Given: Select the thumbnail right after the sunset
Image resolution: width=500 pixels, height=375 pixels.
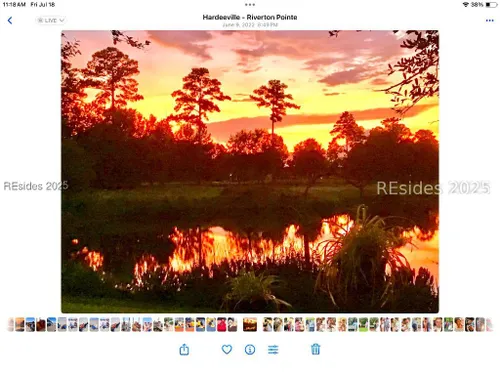Looking at the screenshot, I should click(x=267, y=325).
